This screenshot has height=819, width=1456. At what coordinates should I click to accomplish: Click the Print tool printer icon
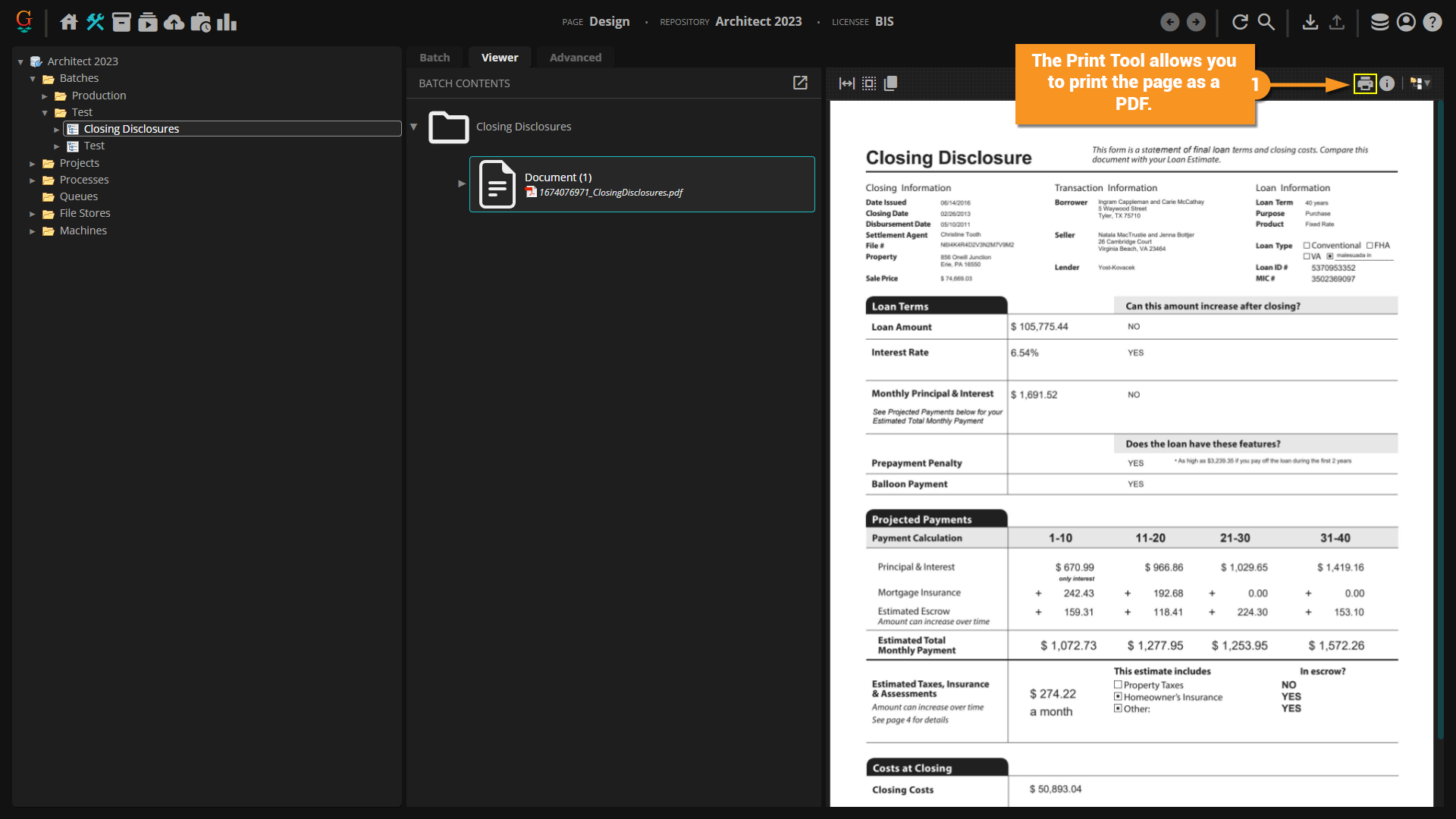(1364, 83)
